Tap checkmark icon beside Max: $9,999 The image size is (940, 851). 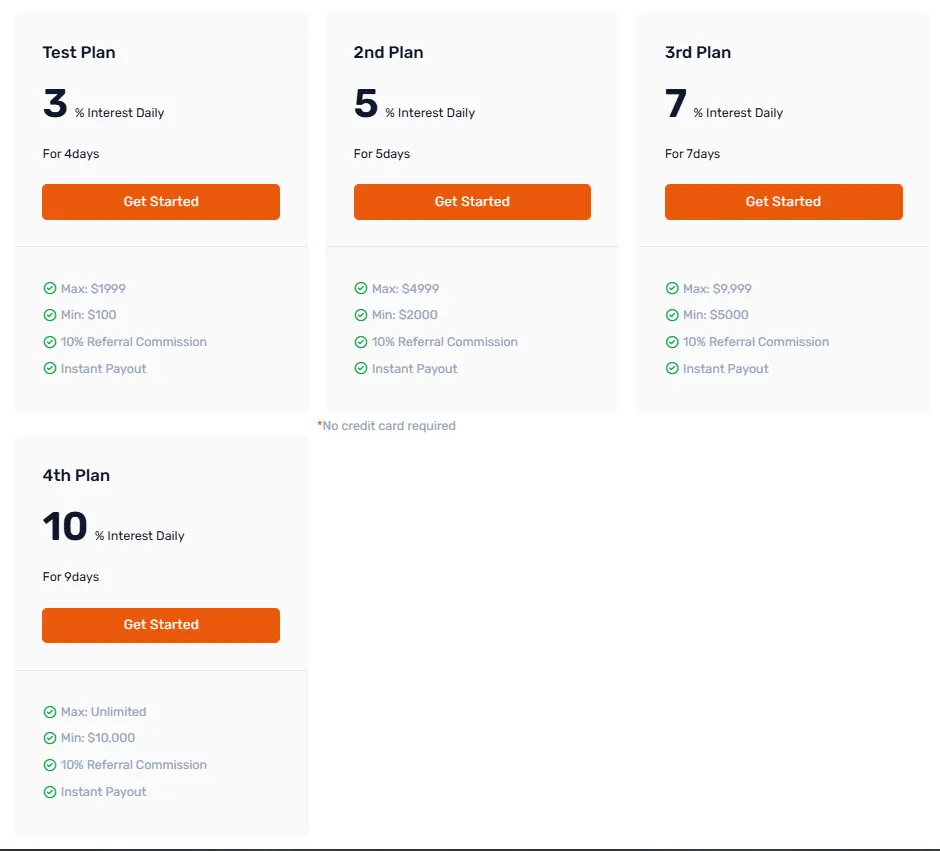672,289
